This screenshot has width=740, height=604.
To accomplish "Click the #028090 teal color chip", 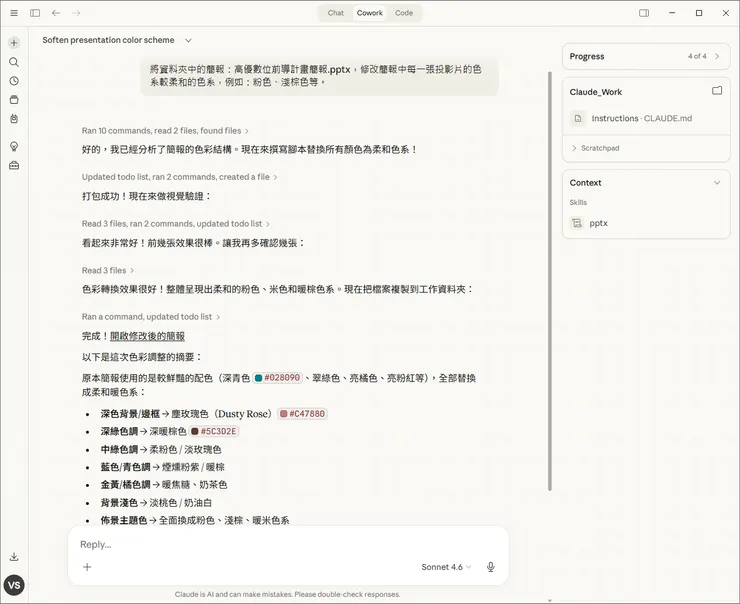I will [x=278, y=378].
